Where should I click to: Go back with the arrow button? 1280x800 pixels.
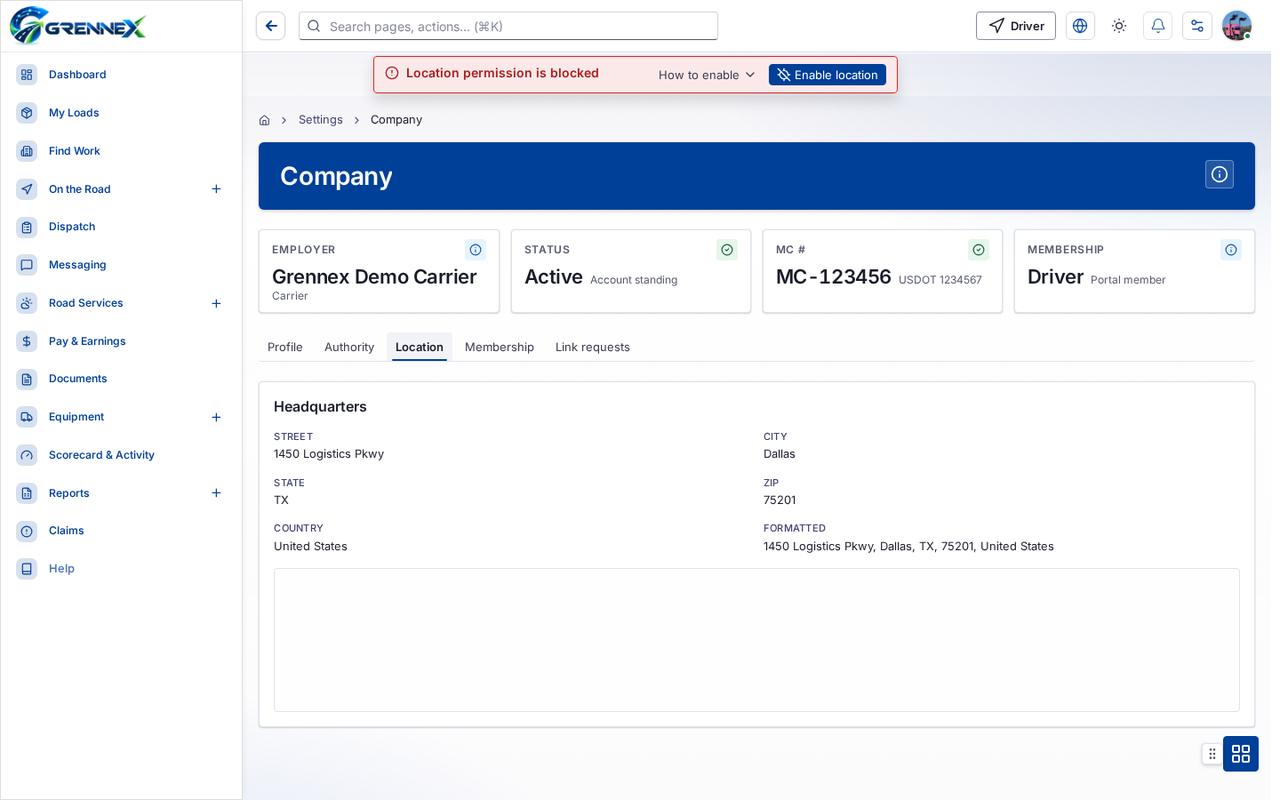coord(271,26)
